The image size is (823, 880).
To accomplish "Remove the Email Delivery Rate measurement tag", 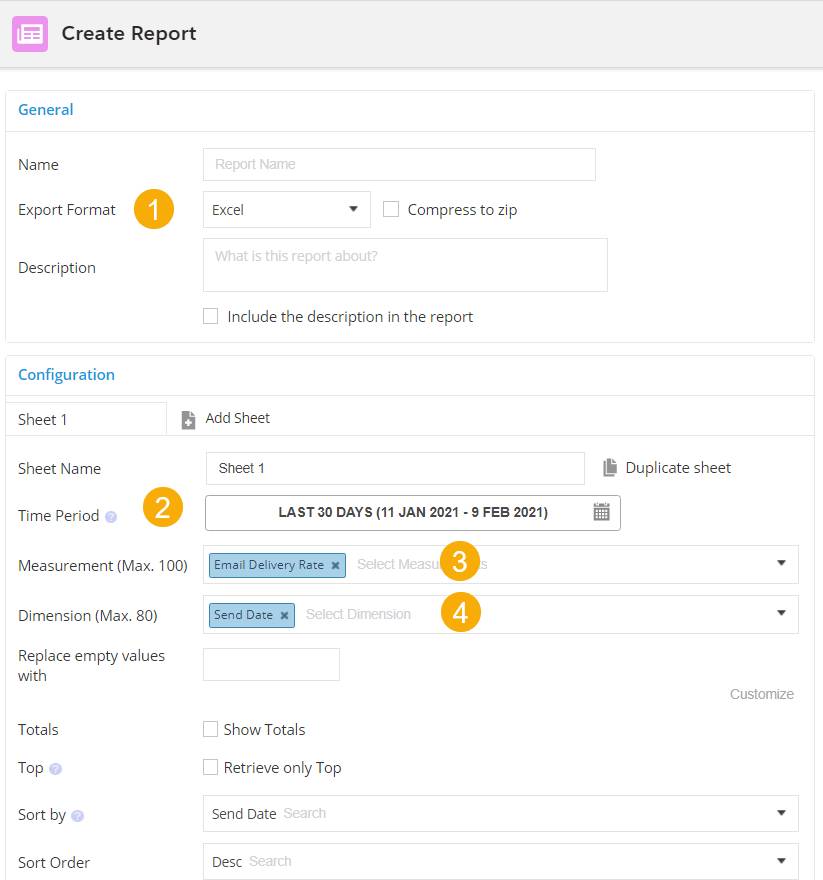I will click(x=335, y=564).
